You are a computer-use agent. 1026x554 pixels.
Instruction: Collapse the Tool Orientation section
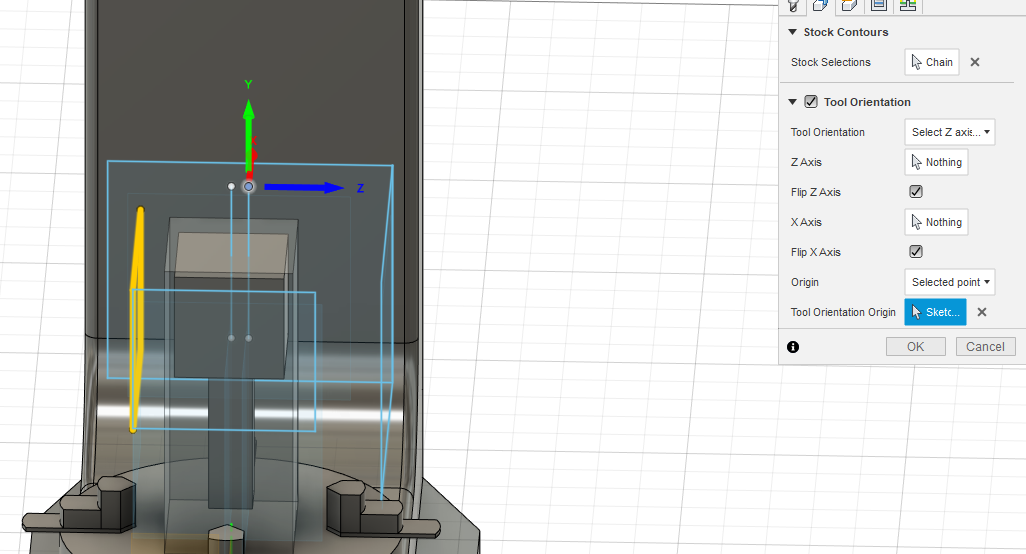792,102
